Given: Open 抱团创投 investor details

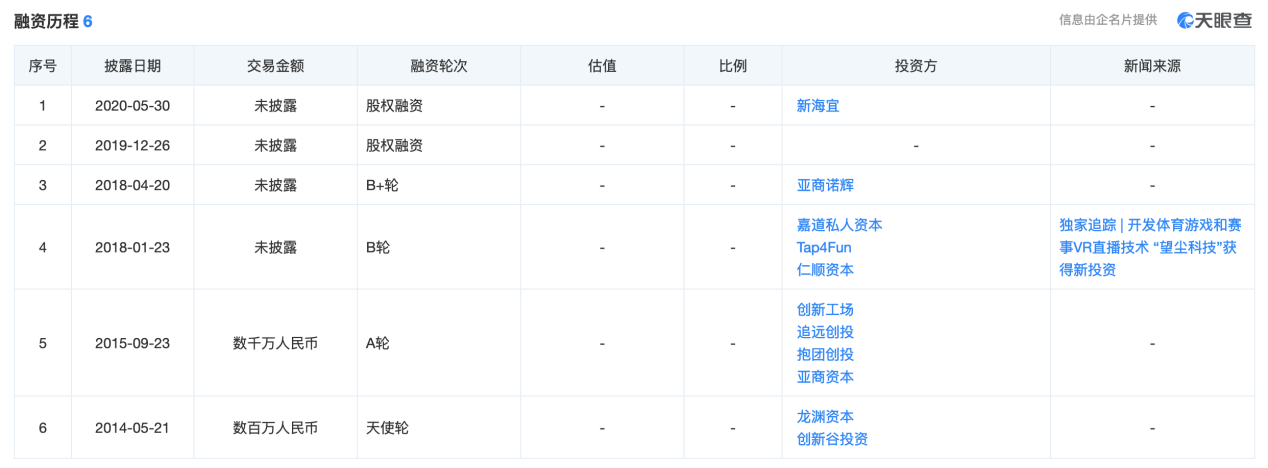Looking at the screenshot, I should click(x=825, y=354).
